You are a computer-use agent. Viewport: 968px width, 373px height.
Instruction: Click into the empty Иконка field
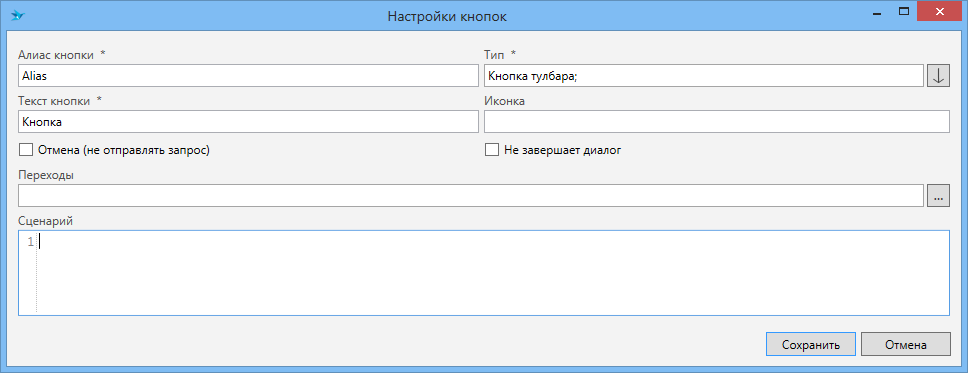pyautogui.click(x=717, y=122)
